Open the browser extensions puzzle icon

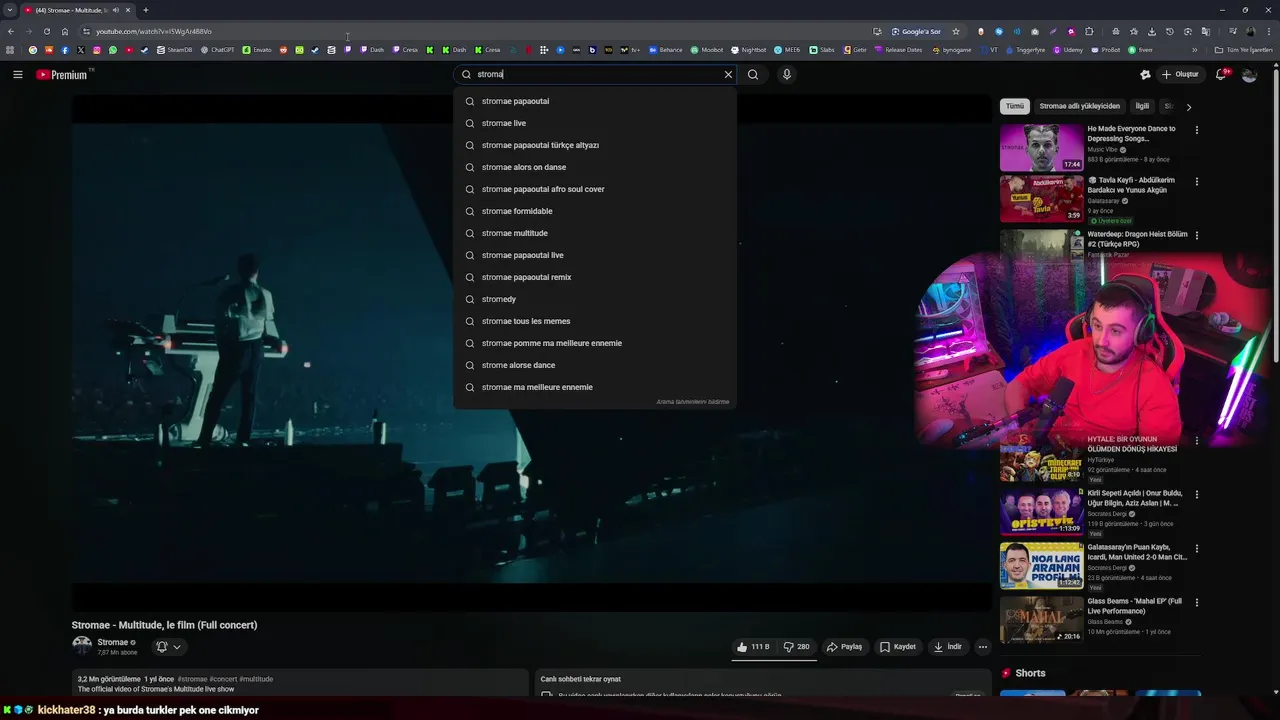[1089, 31]
